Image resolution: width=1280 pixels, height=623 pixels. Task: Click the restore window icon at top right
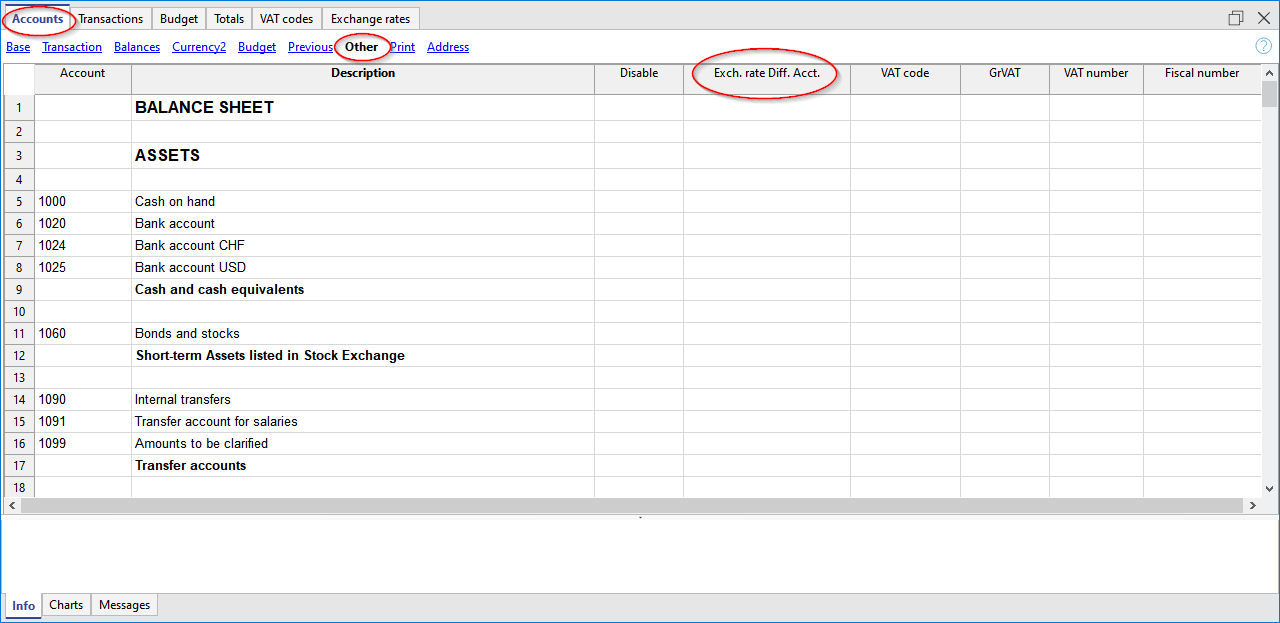1236,18
